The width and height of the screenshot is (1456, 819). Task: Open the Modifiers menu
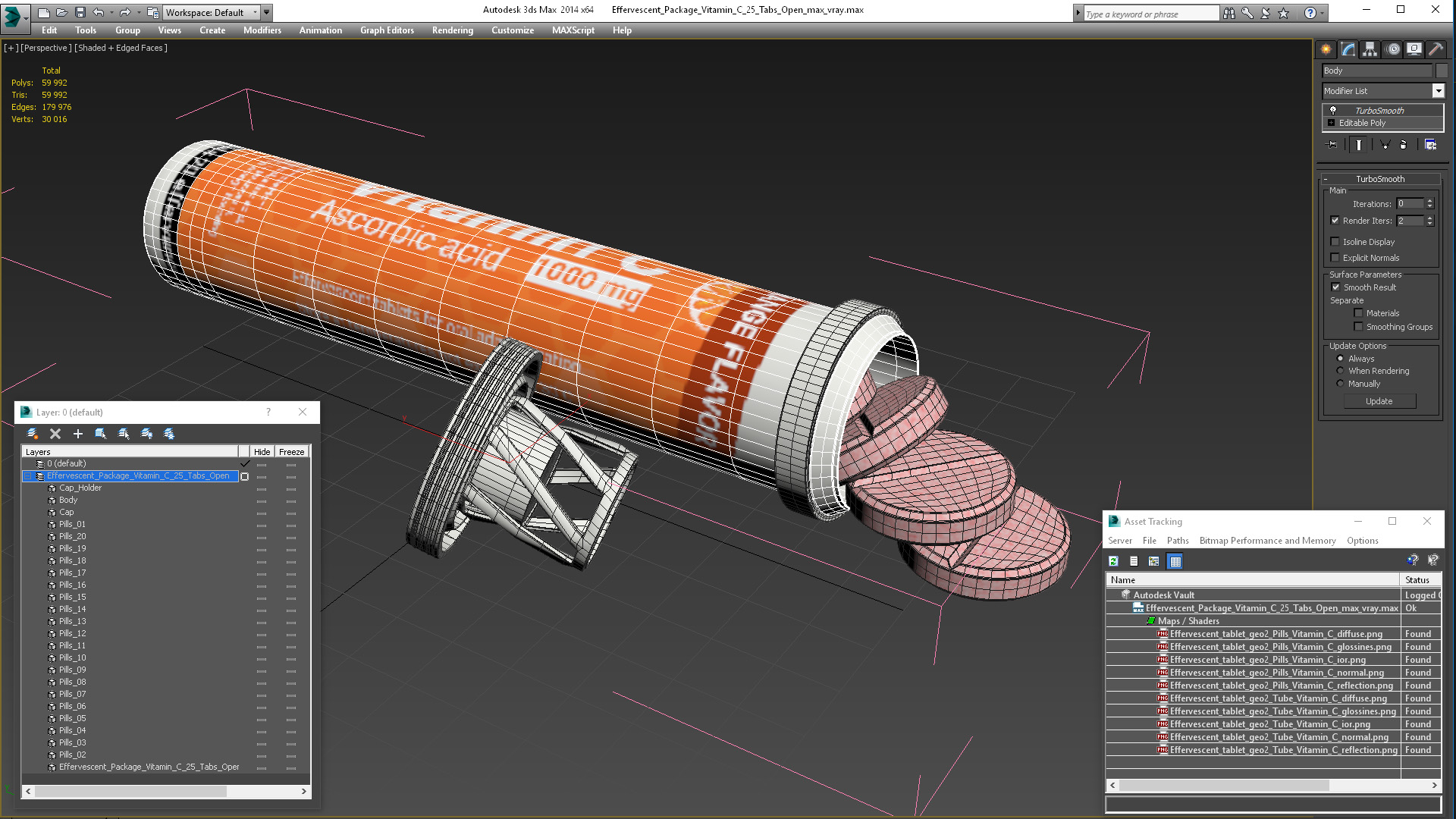(262, 30)
